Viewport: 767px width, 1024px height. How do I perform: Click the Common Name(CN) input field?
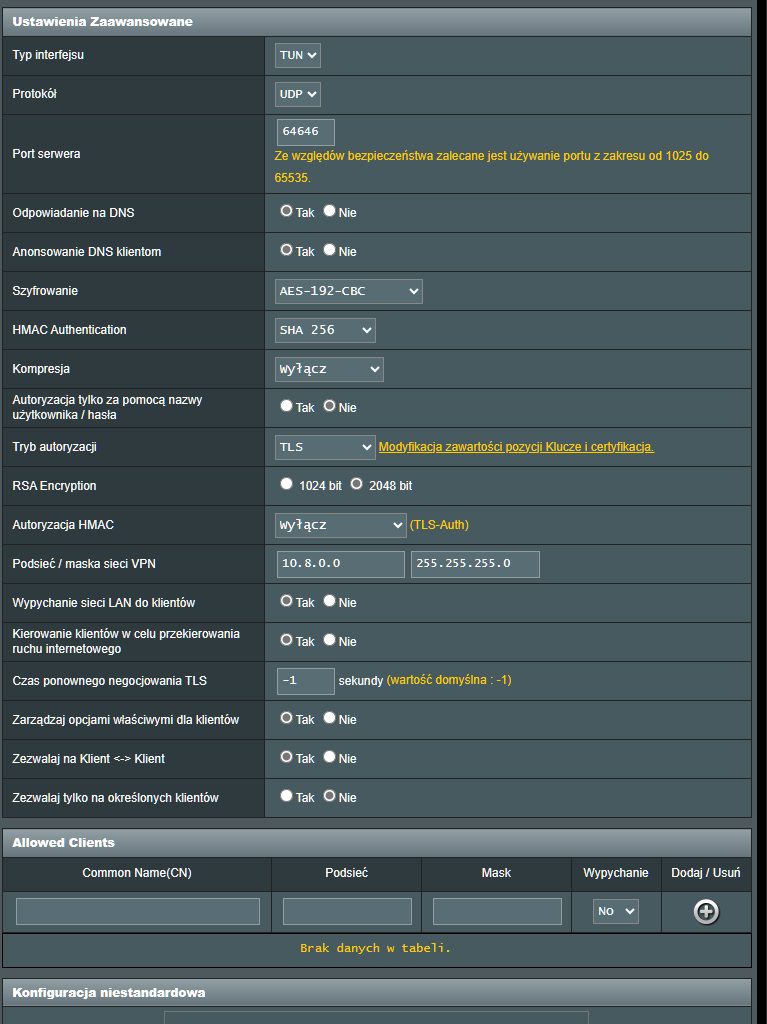[x=138, y=911]
